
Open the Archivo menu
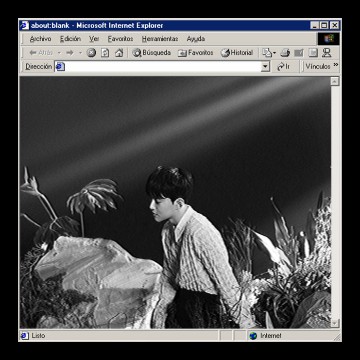[40, 39]
